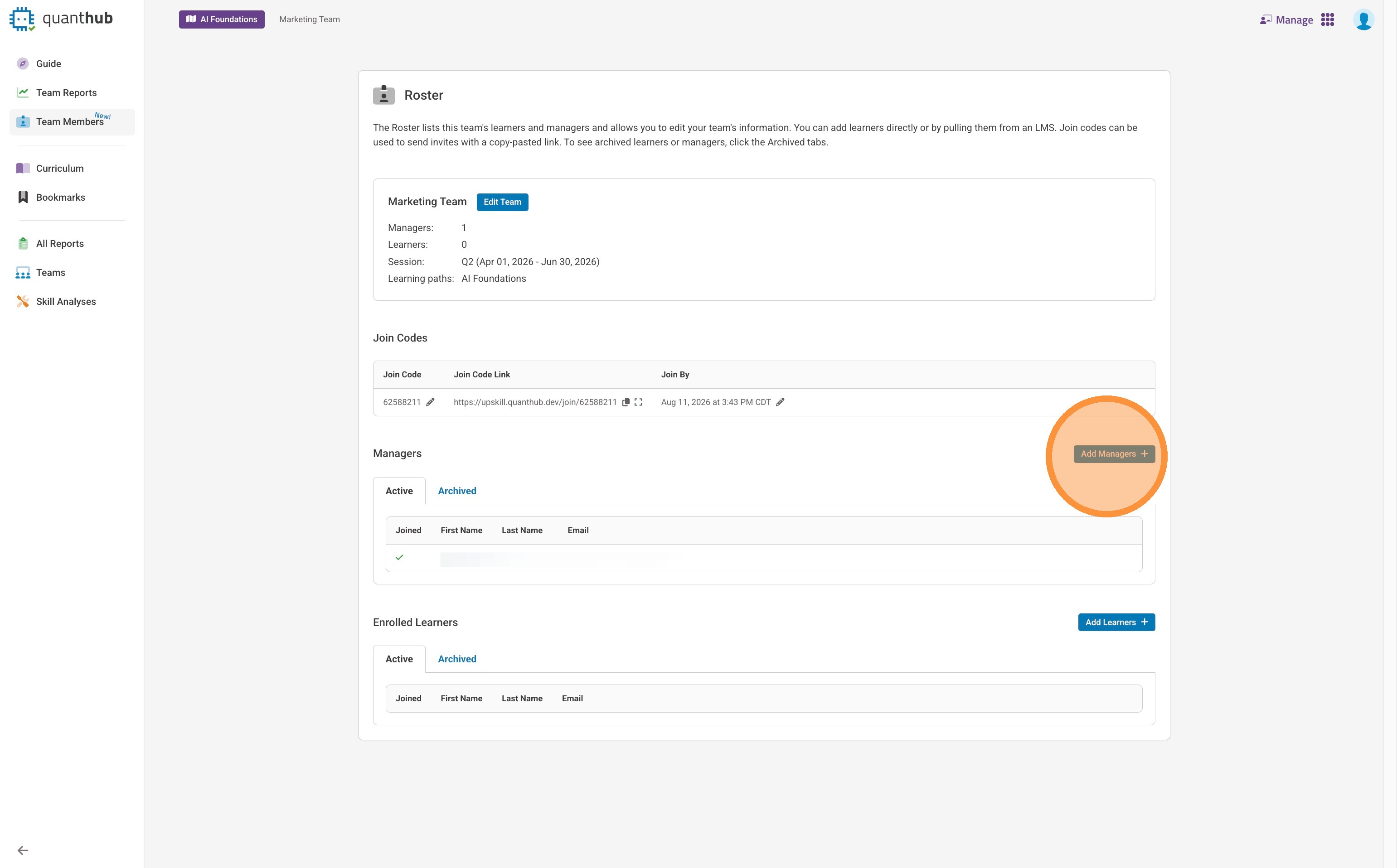Open the user profile avatar
This screenshot has height=868, width=1397.
[x=1363, y=20]
